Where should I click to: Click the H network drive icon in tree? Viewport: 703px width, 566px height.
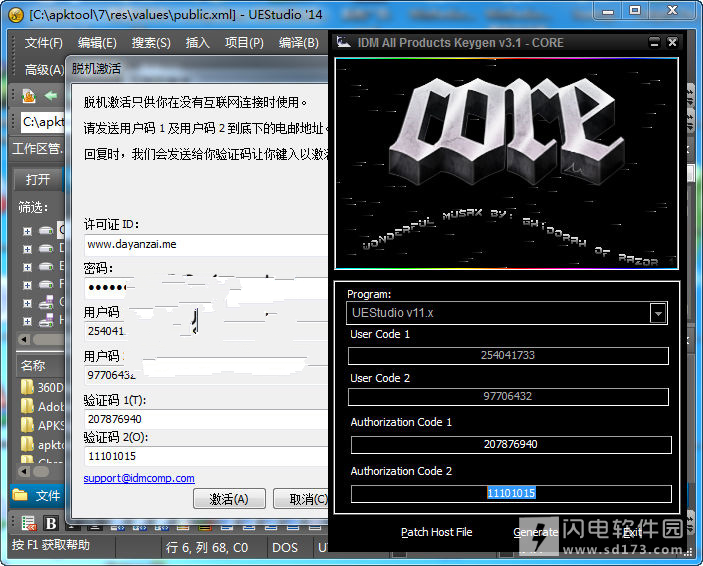click(46, 320)
